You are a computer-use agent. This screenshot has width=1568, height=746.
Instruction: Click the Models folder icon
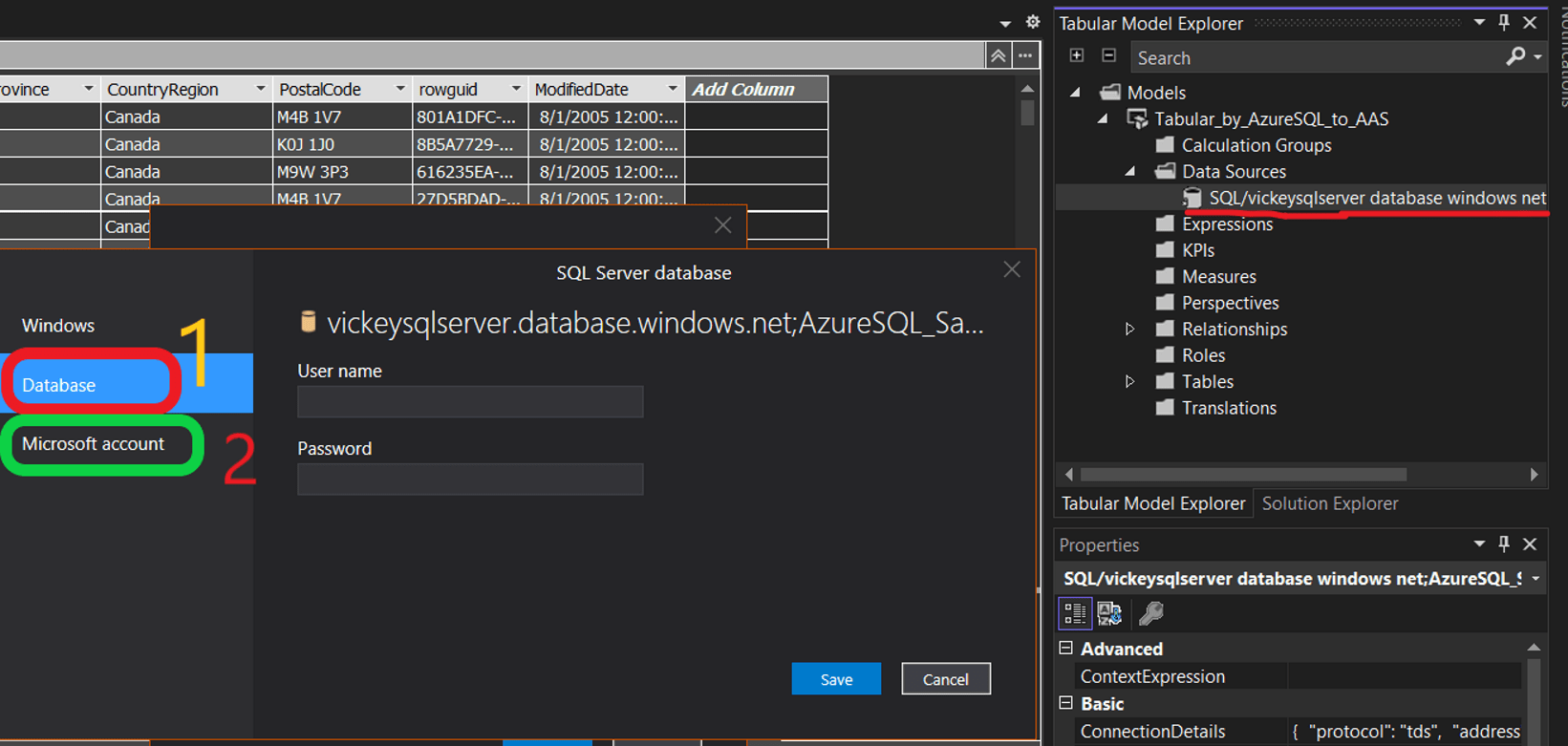[x=1109, y=93]
